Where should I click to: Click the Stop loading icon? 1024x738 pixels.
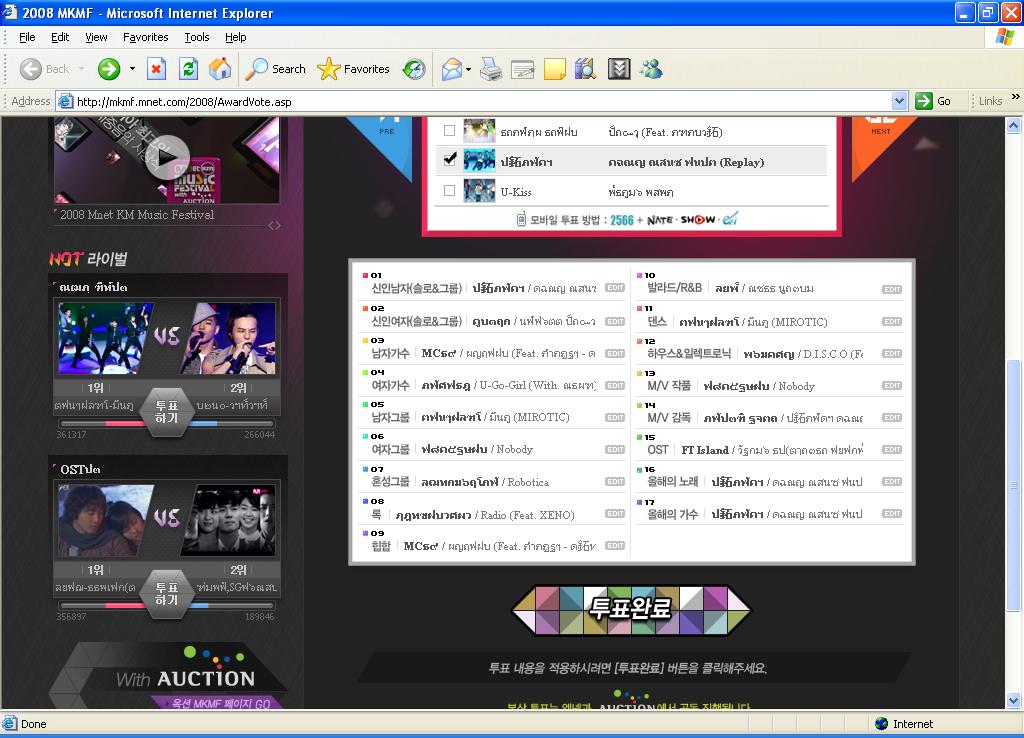[x=156, y=69]
